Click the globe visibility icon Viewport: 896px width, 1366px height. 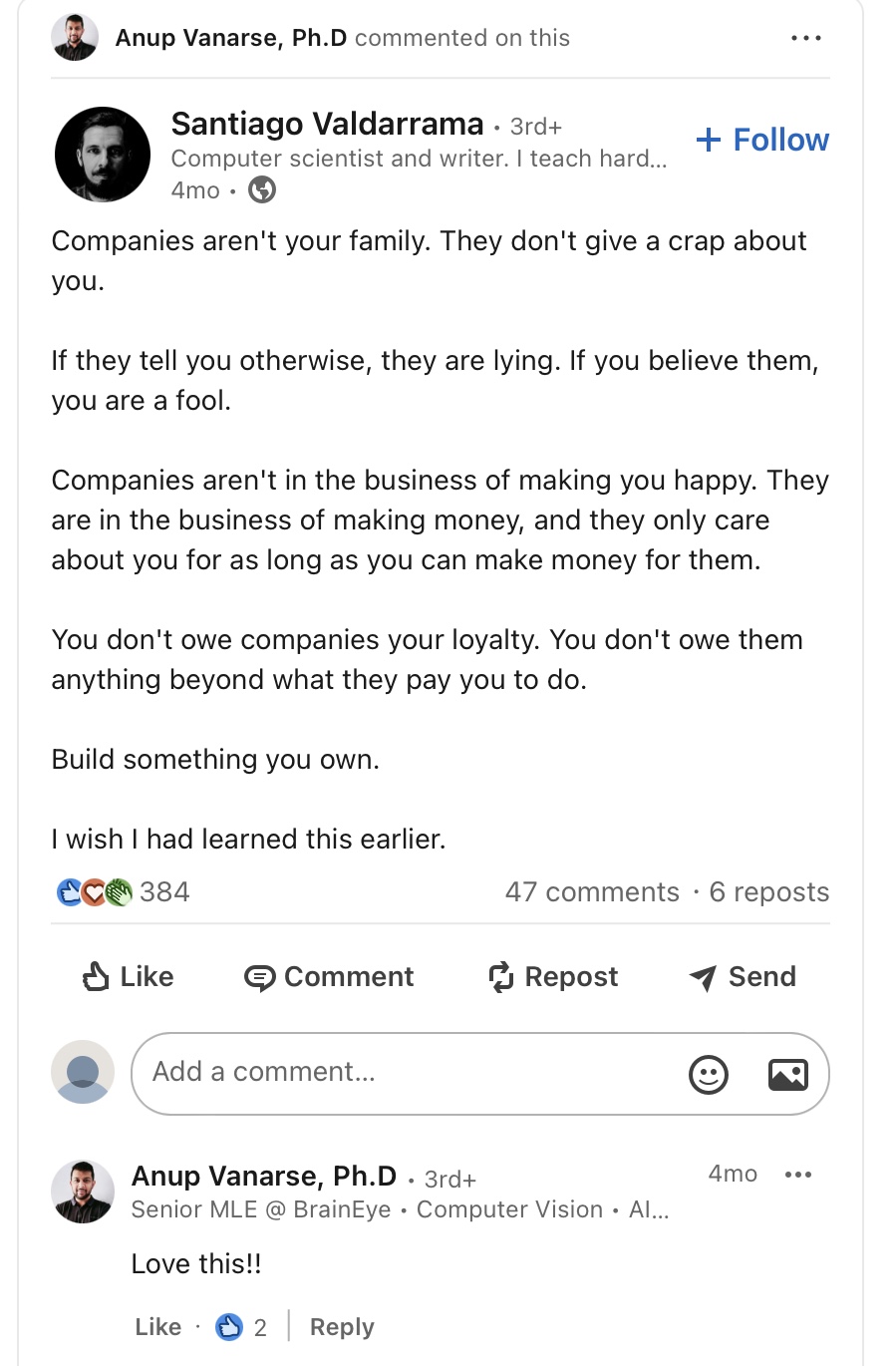(x=262, y=189)
